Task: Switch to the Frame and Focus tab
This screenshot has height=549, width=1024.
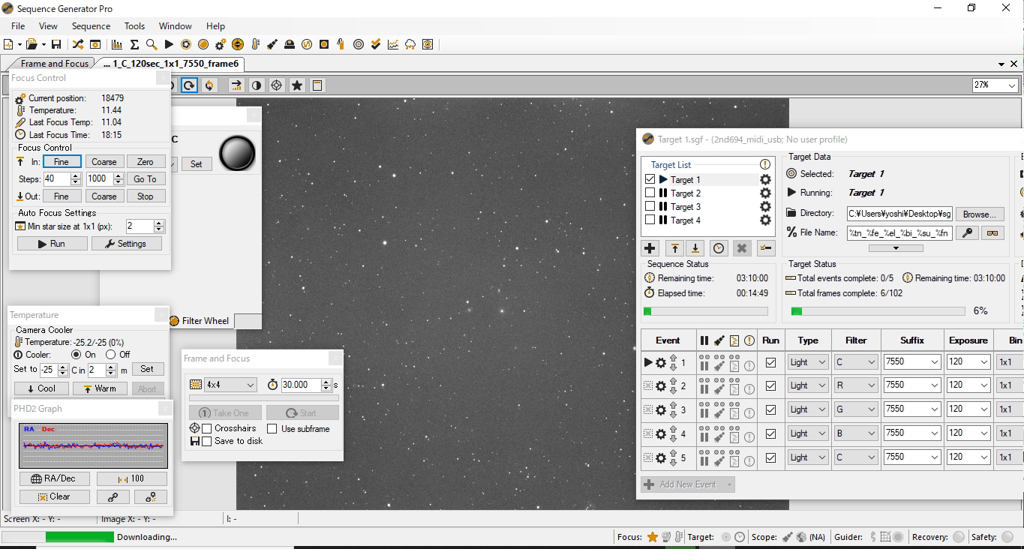Action: [x=54, y=63]
